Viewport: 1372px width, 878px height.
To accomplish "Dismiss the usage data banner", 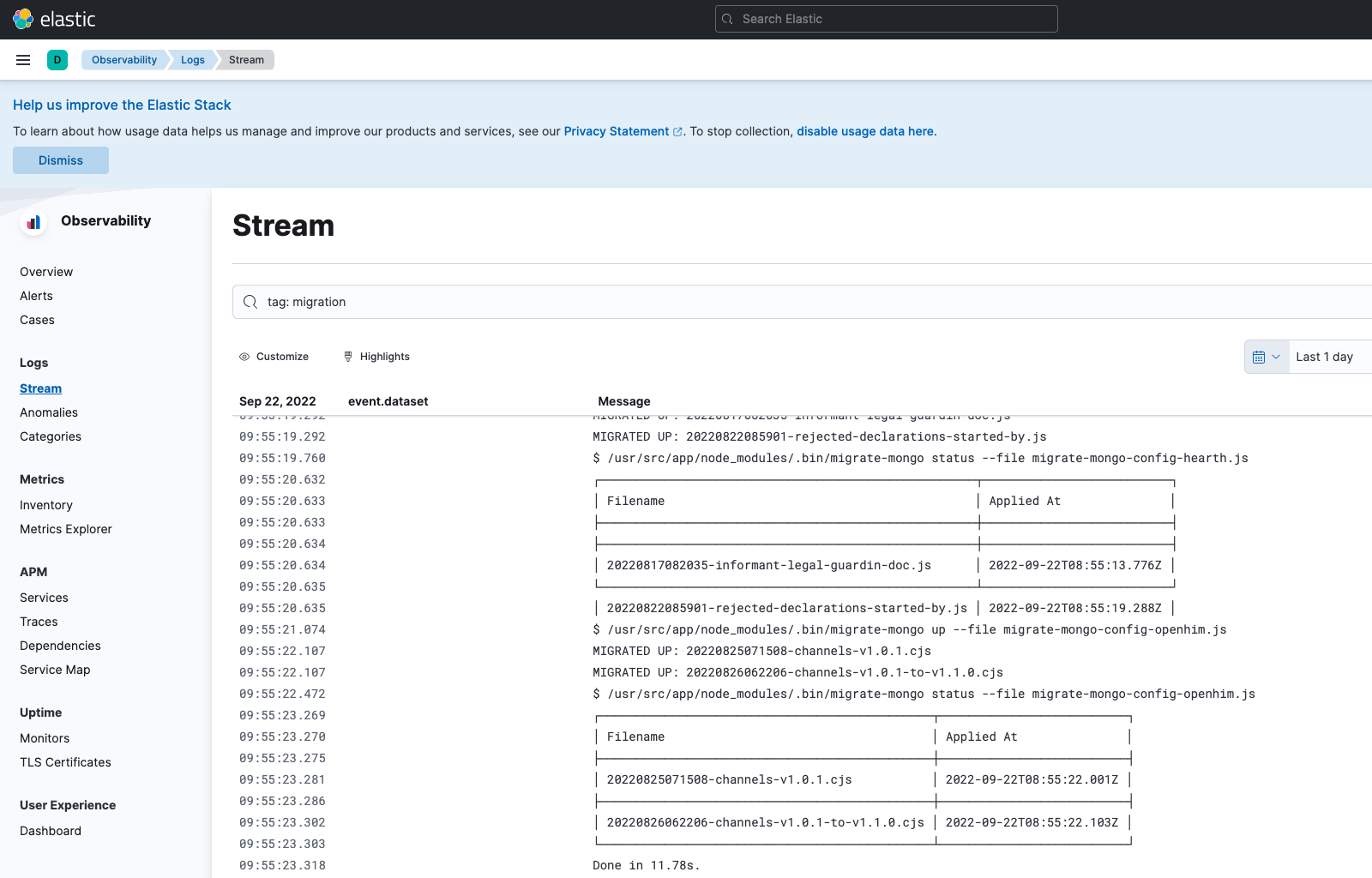I will coord(60,160).
